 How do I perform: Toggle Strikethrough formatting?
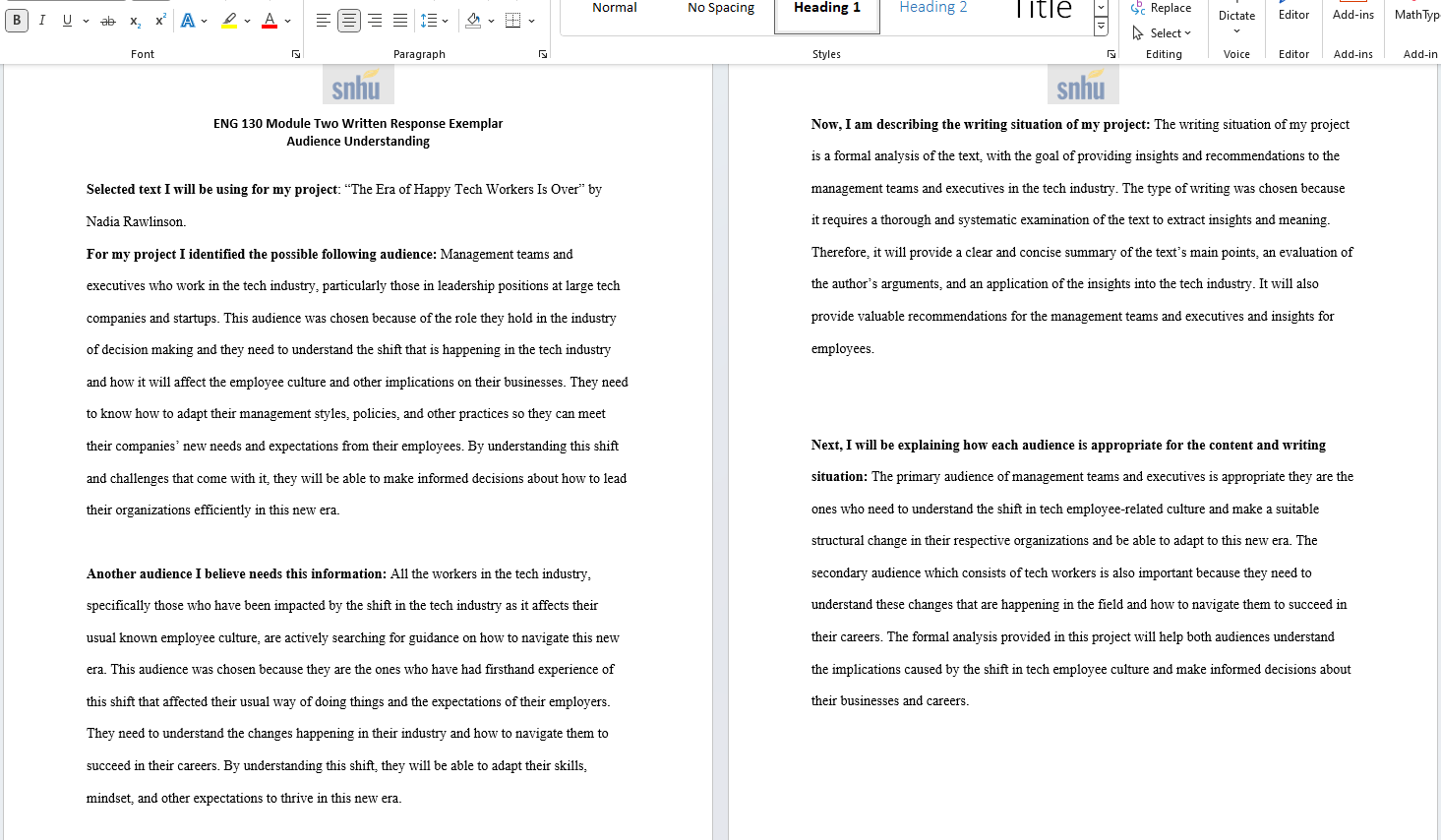[x=108, y=21]
